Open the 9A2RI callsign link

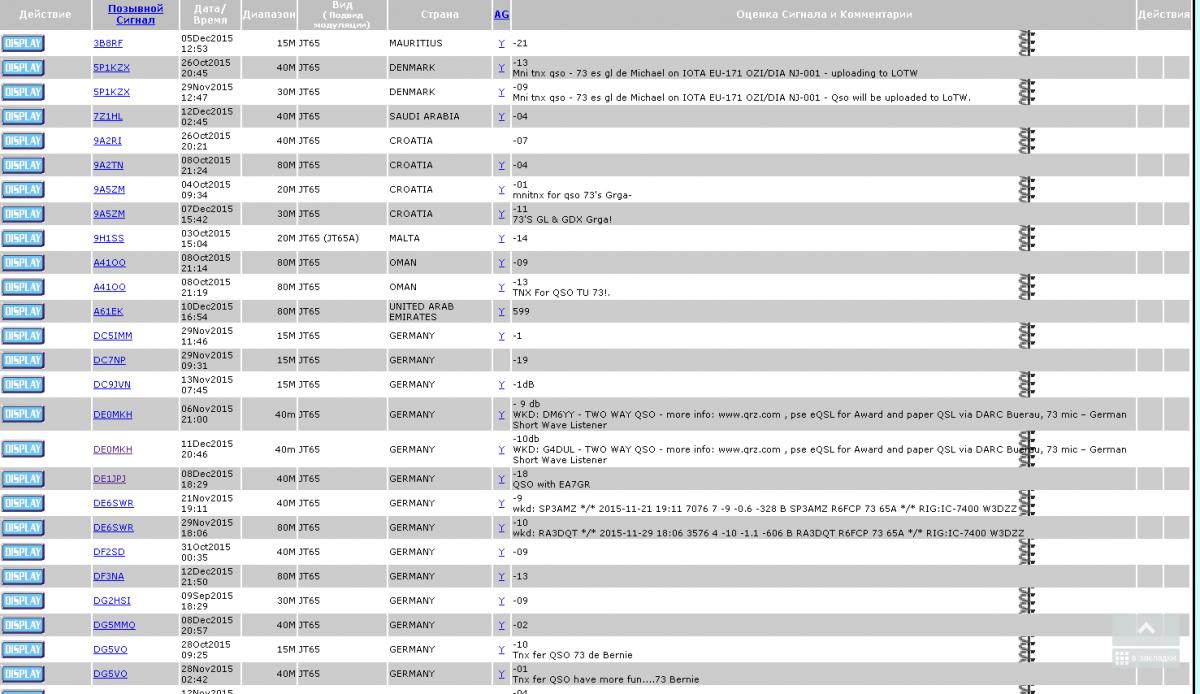[107, 141]
